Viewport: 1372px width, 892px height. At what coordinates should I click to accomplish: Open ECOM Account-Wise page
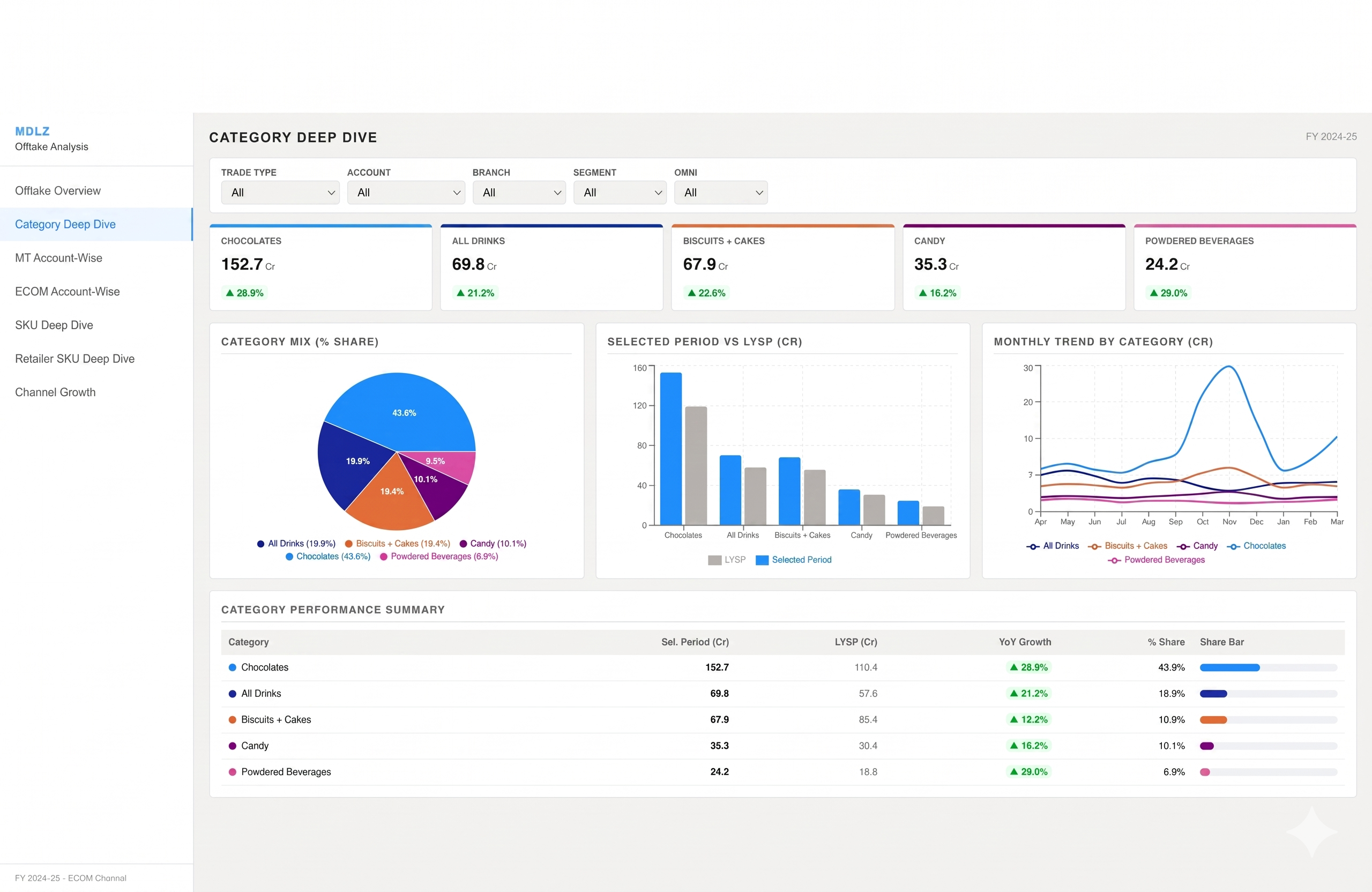click(96, 291)
